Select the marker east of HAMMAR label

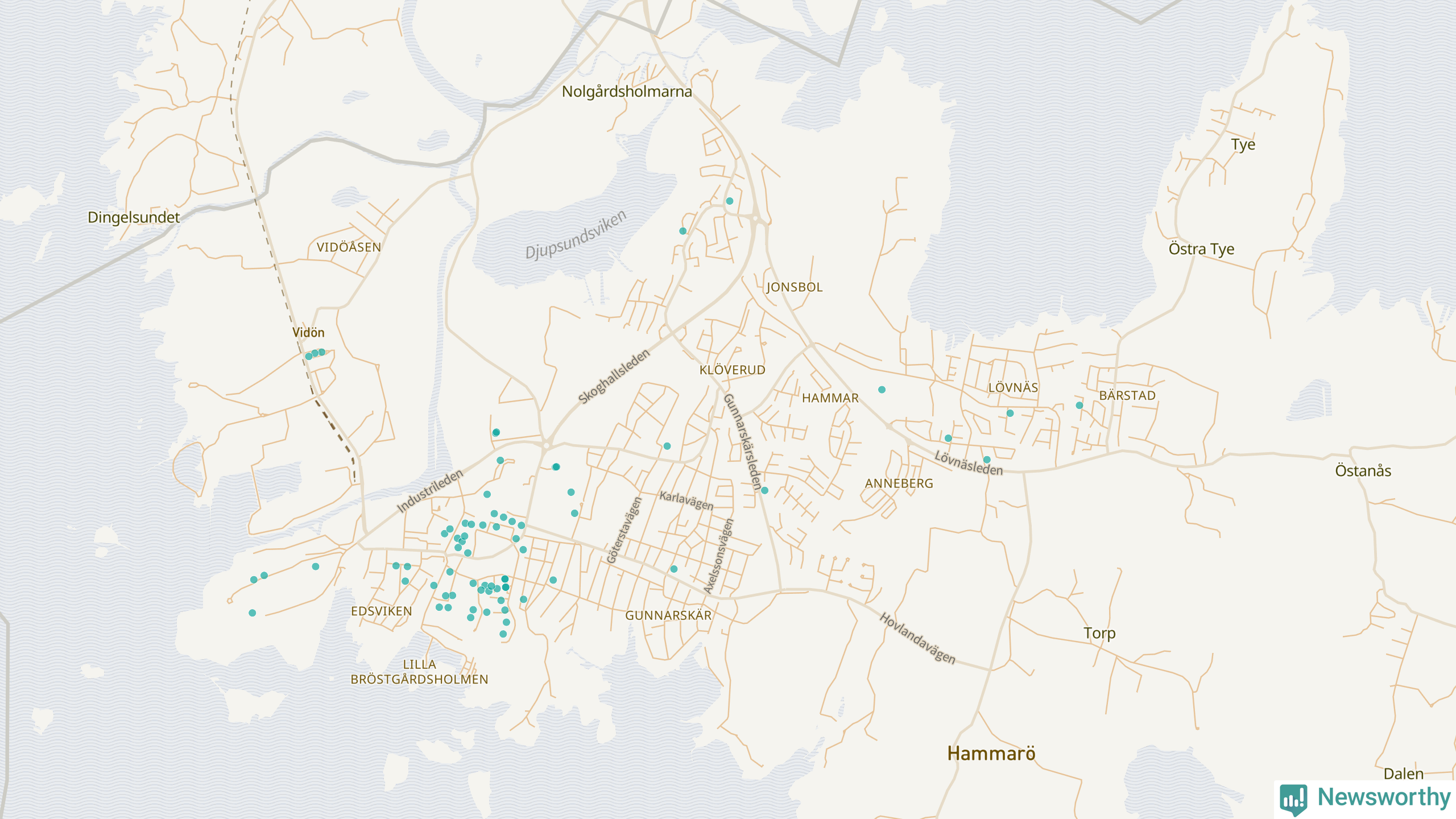(x=882, y=390)
